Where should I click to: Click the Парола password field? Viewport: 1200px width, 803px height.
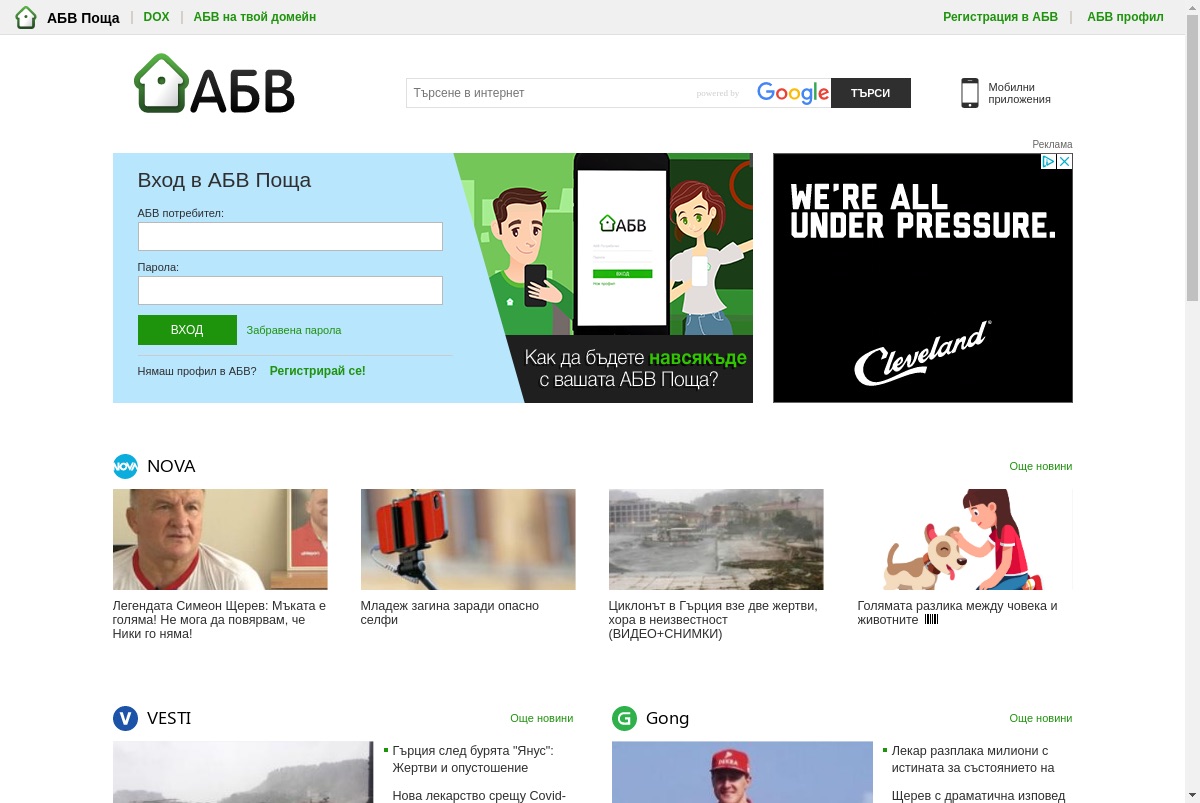point(290,290)
